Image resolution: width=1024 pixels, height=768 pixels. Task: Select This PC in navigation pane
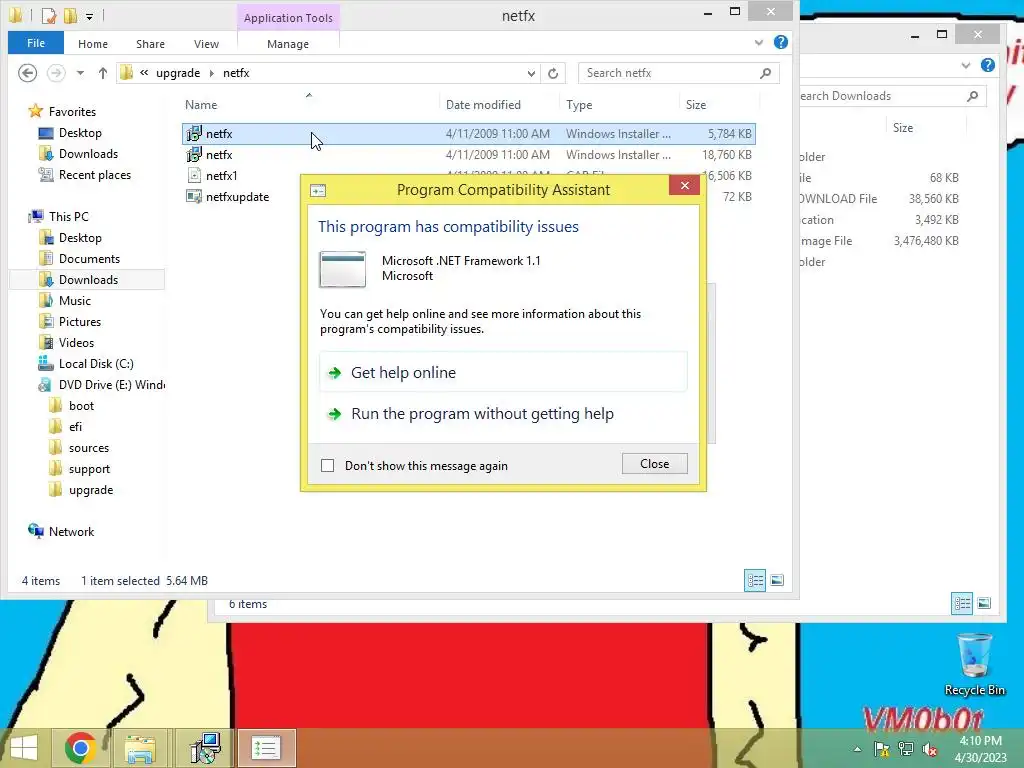point(68,216)
